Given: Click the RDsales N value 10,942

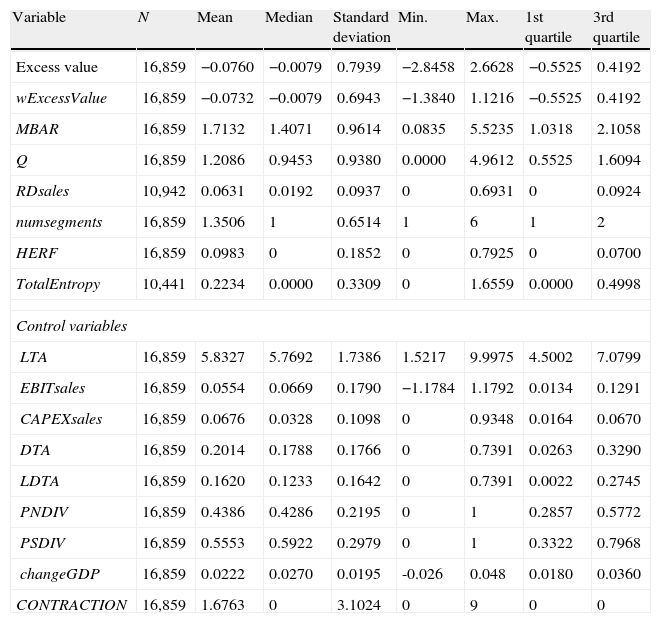Looking at the screenshot, I should (163, 192).
